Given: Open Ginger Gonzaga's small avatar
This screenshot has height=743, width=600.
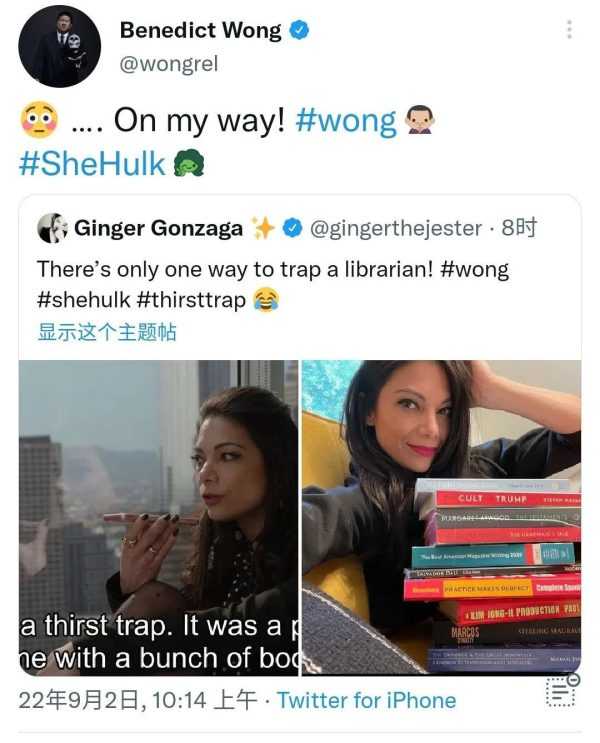Looking at the screenshot, I should coord(52,228).
